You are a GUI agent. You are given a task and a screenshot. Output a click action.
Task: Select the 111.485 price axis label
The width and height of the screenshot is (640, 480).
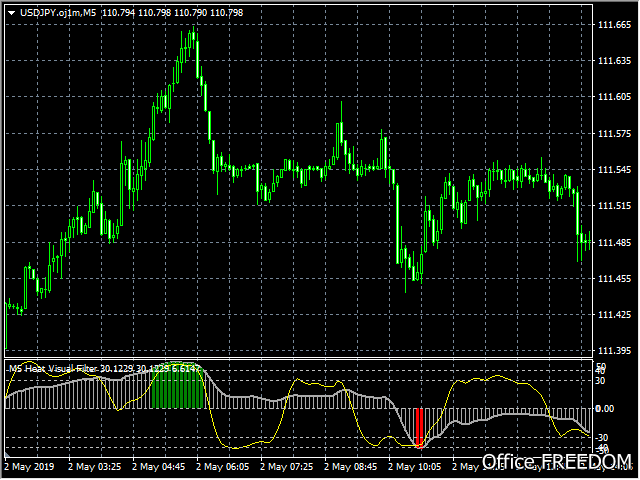(x=614, y=243)
